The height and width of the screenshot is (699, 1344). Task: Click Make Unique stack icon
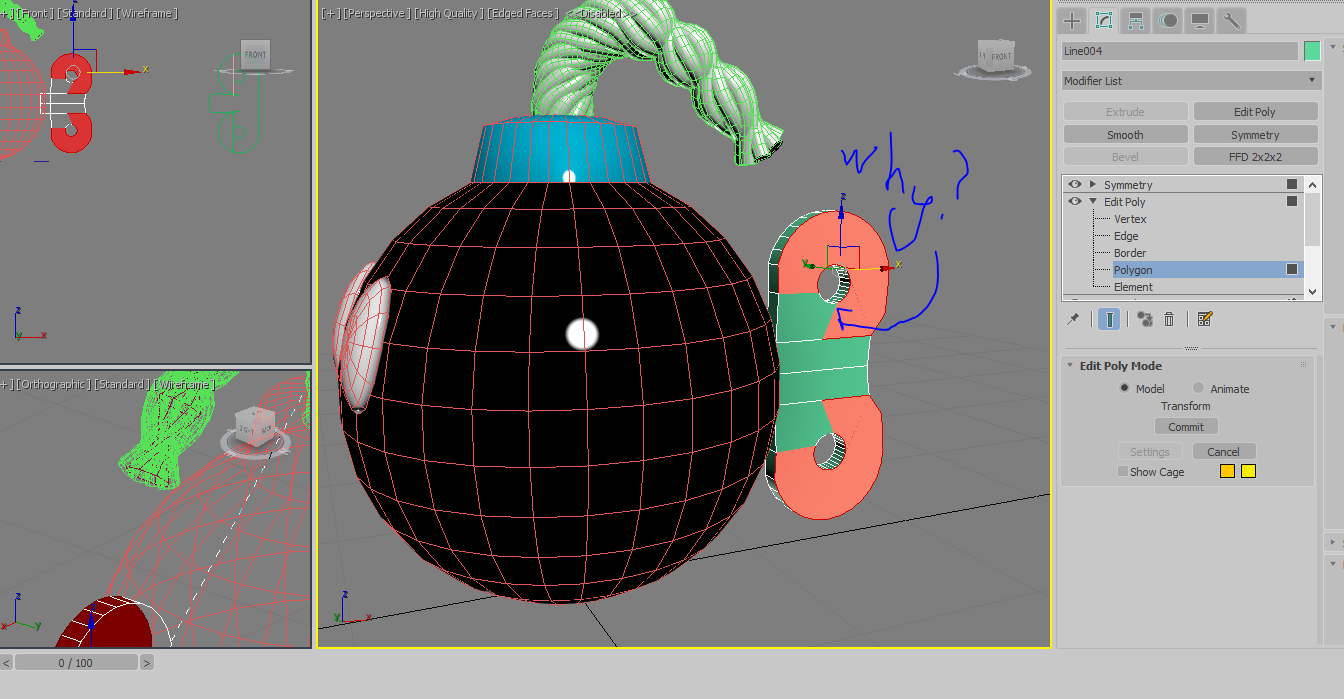coord(1145,319)
